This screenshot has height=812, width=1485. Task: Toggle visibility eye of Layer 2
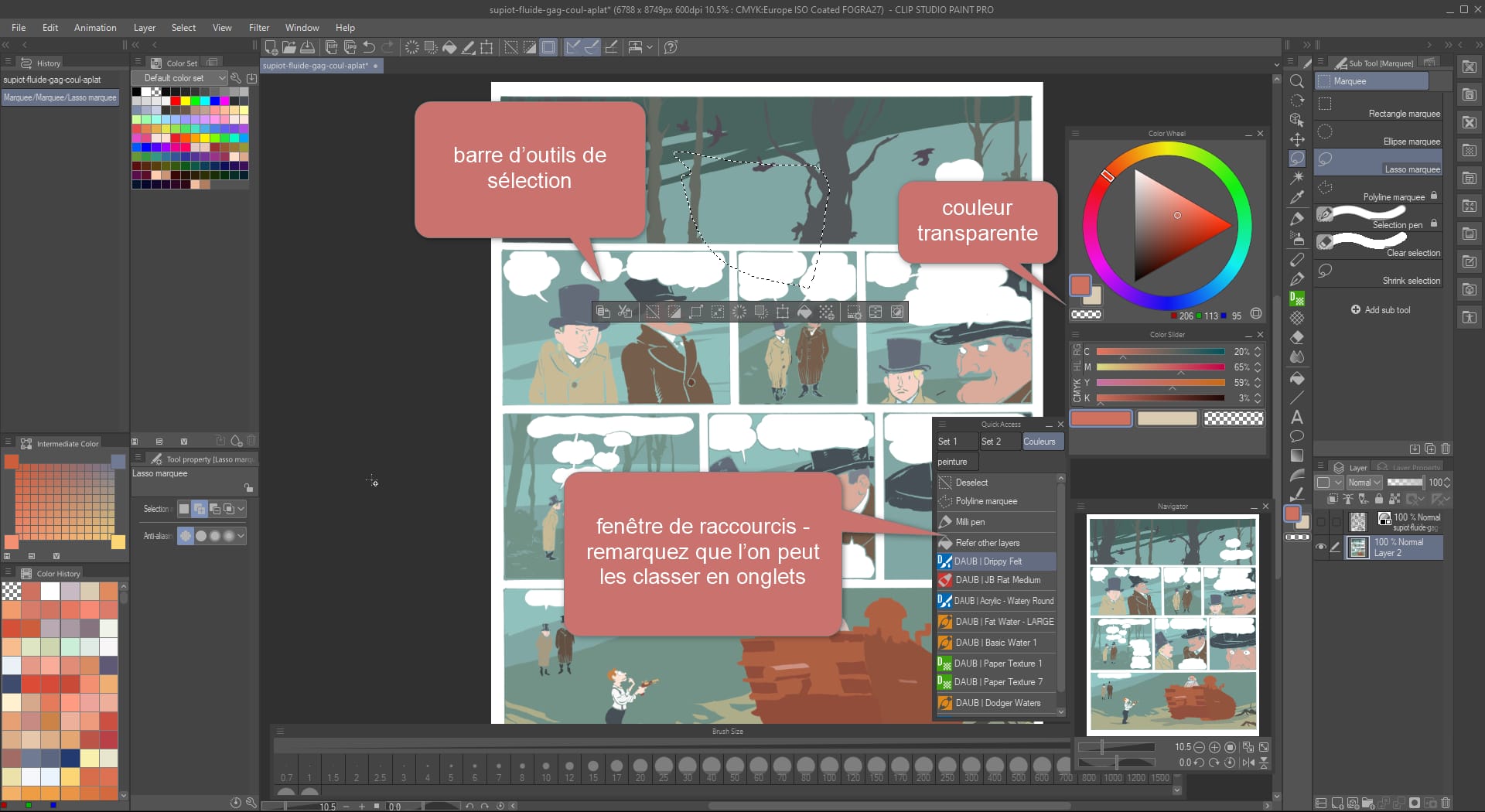tap(1321, 547)
